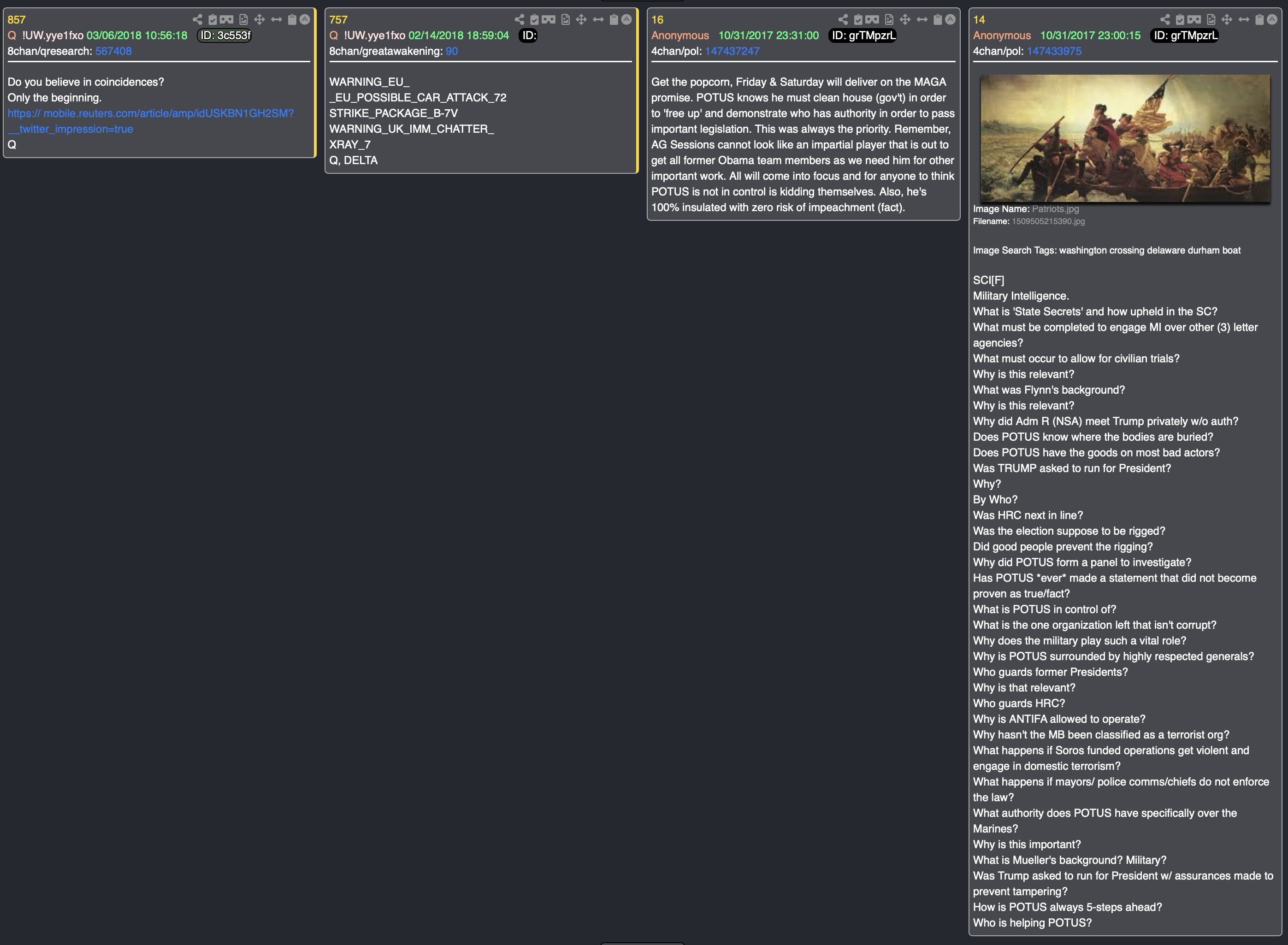Click the horizontal arrows icon on post 757
This screenshot has width=1288, height=945.
pos(598,19)
